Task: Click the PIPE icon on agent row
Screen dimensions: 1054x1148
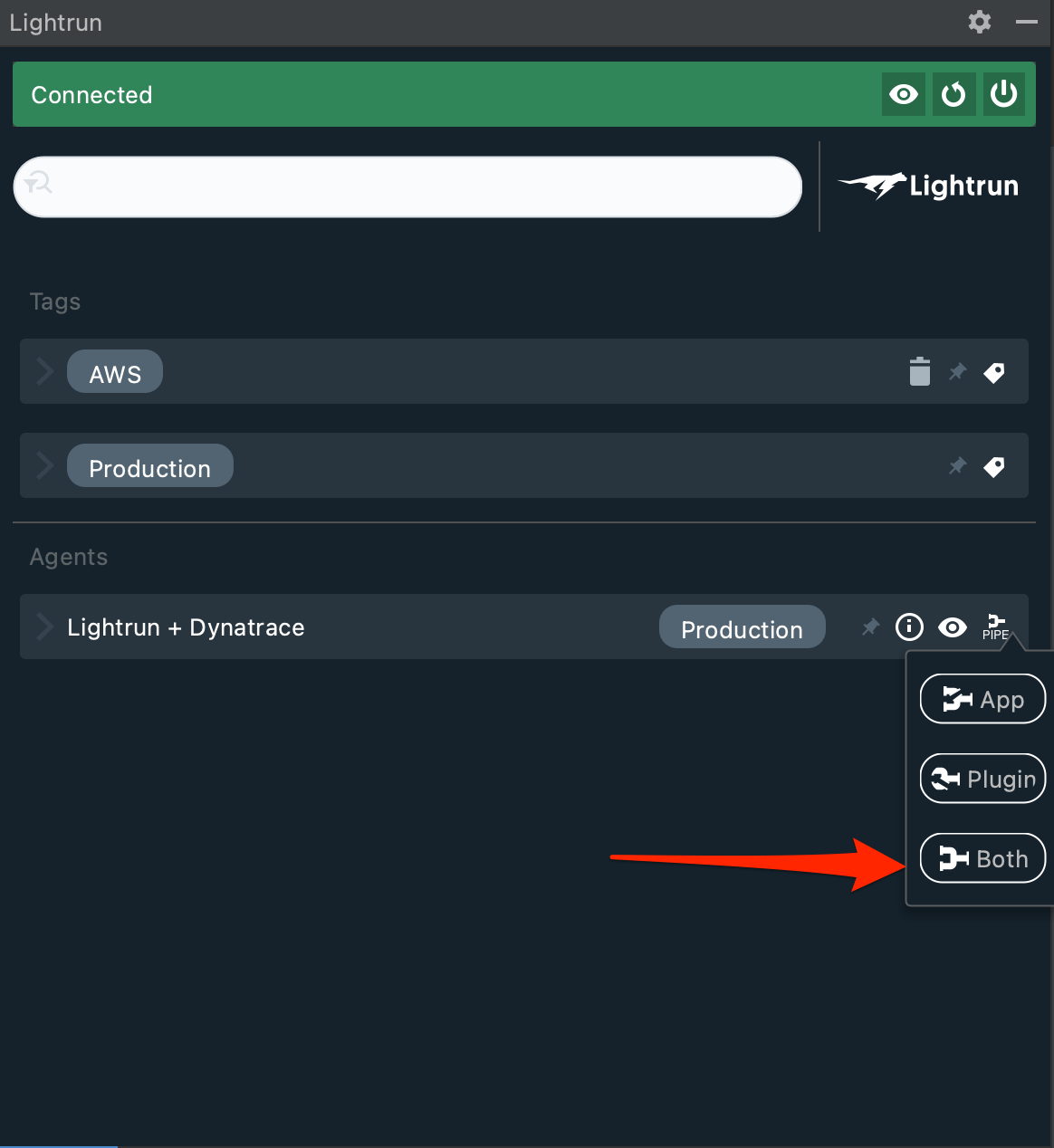Action: [x=995, y=627]
